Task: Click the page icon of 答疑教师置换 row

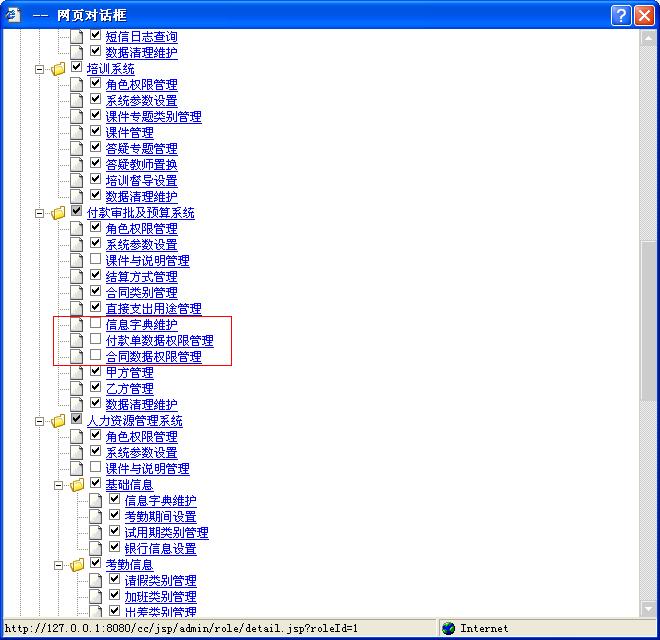Action: click(x=77, y=165)
